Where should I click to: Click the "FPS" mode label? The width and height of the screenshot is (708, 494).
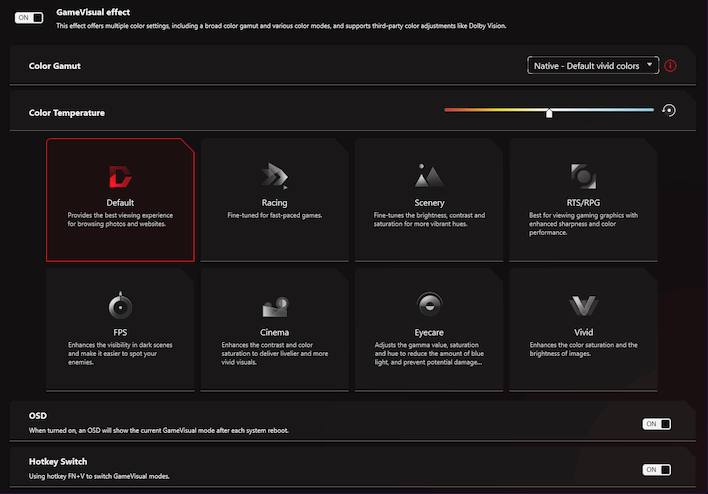(120, 332)
